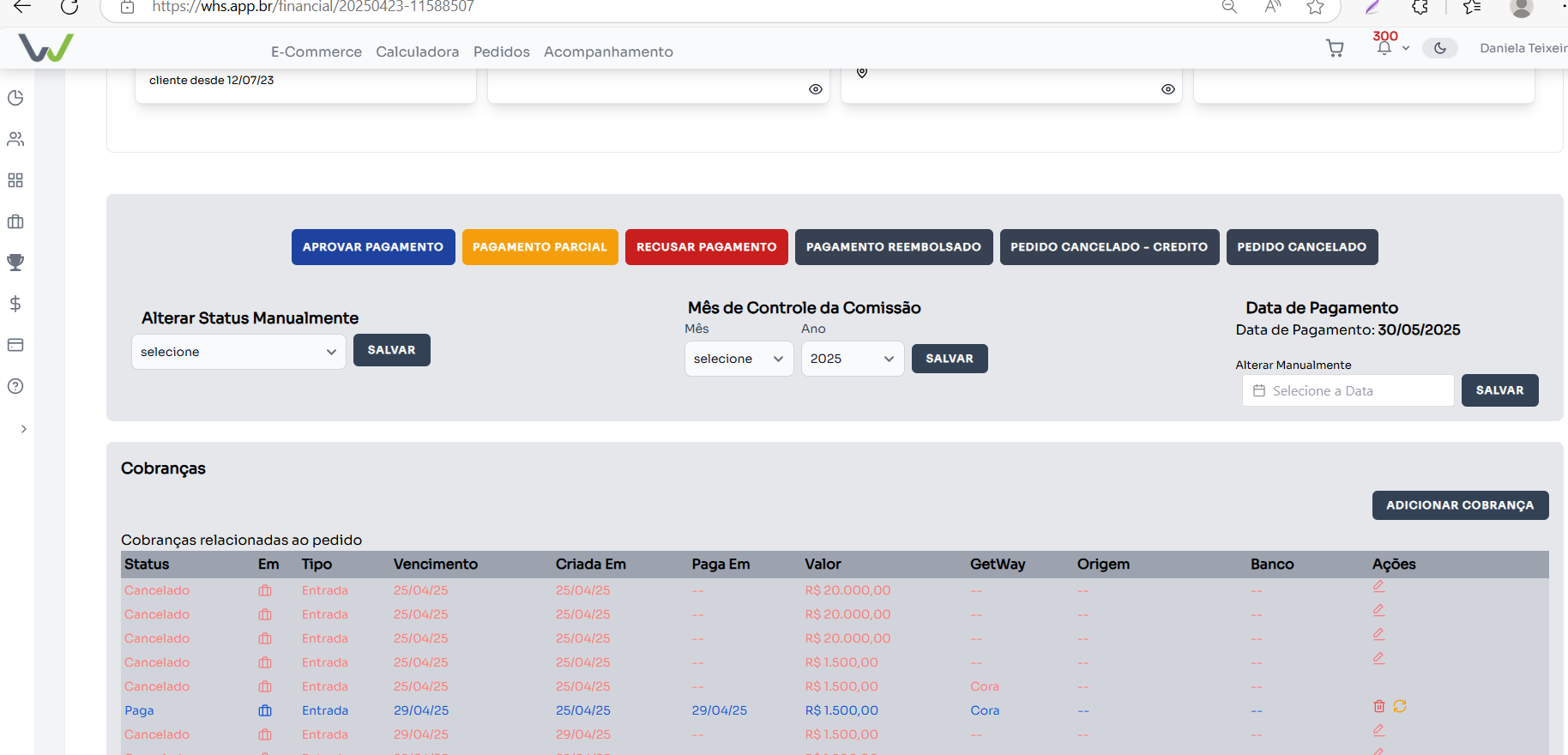Open the users icon in sidebar
This screenshot has width=1568, height=755.
(15, 139)
